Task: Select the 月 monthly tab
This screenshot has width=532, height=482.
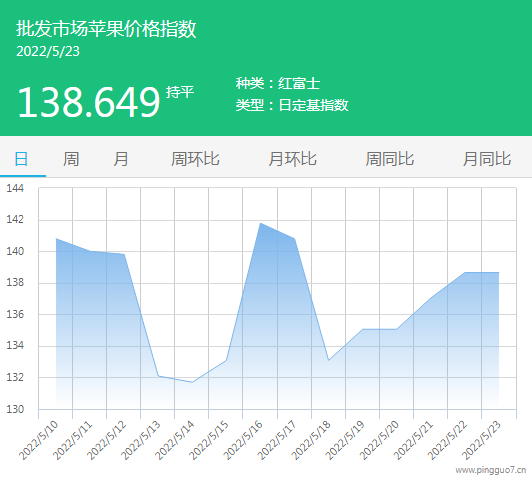Action: point(121,159)
